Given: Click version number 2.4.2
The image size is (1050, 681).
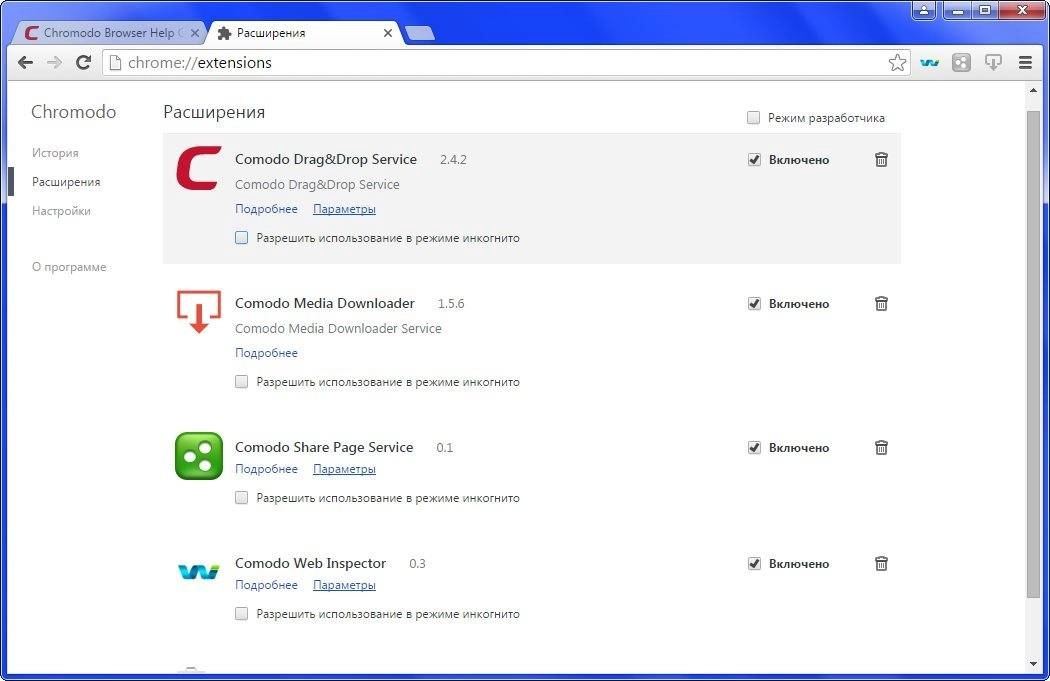Looking at the screenshot, I should point(453,159).
